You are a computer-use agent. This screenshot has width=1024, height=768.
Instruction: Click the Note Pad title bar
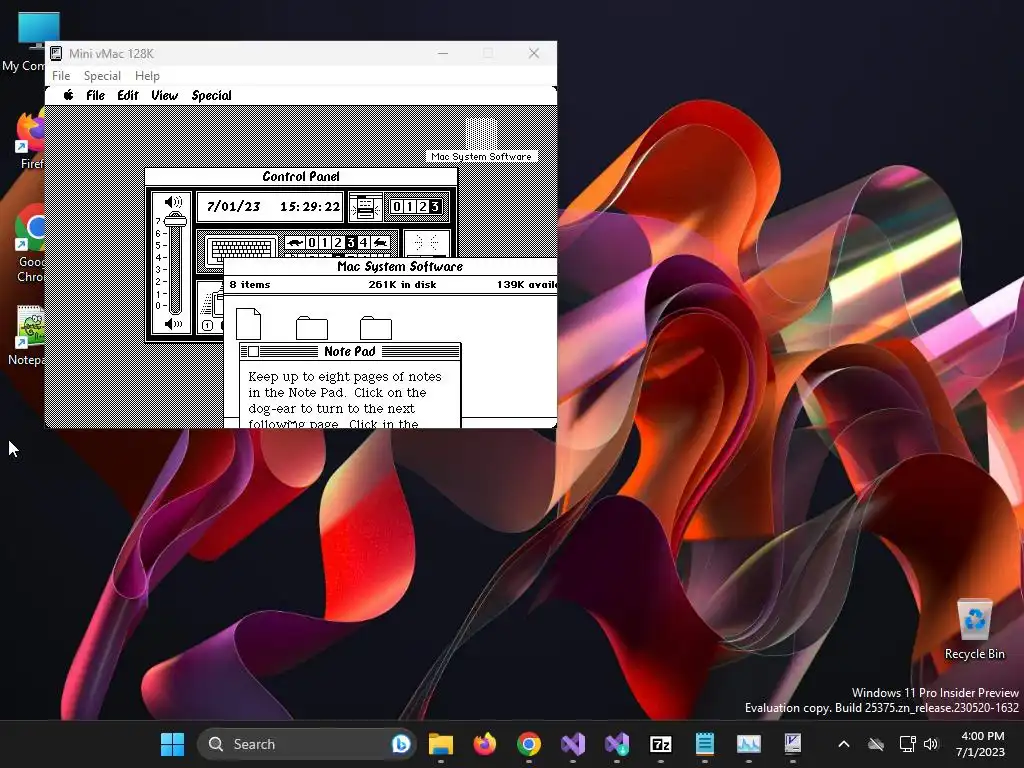(x=350, y=352)
